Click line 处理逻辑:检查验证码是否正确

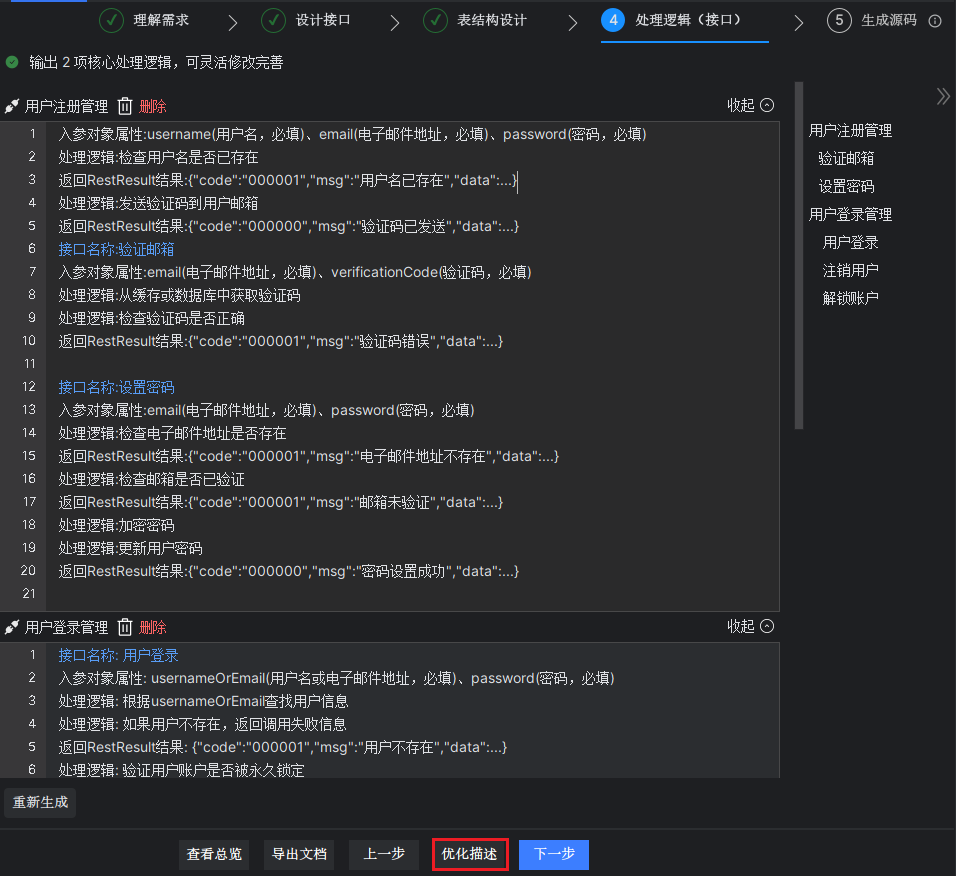tap(151, 318)
